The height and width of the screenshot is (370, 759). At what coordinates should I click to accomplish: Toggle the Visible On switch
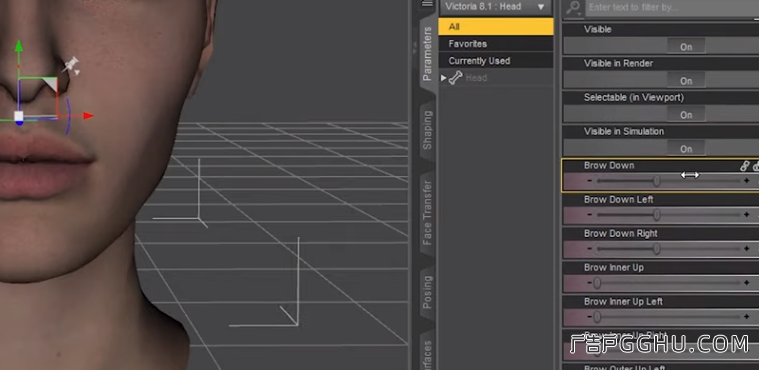pyautogui.click(x=686, y=46)
